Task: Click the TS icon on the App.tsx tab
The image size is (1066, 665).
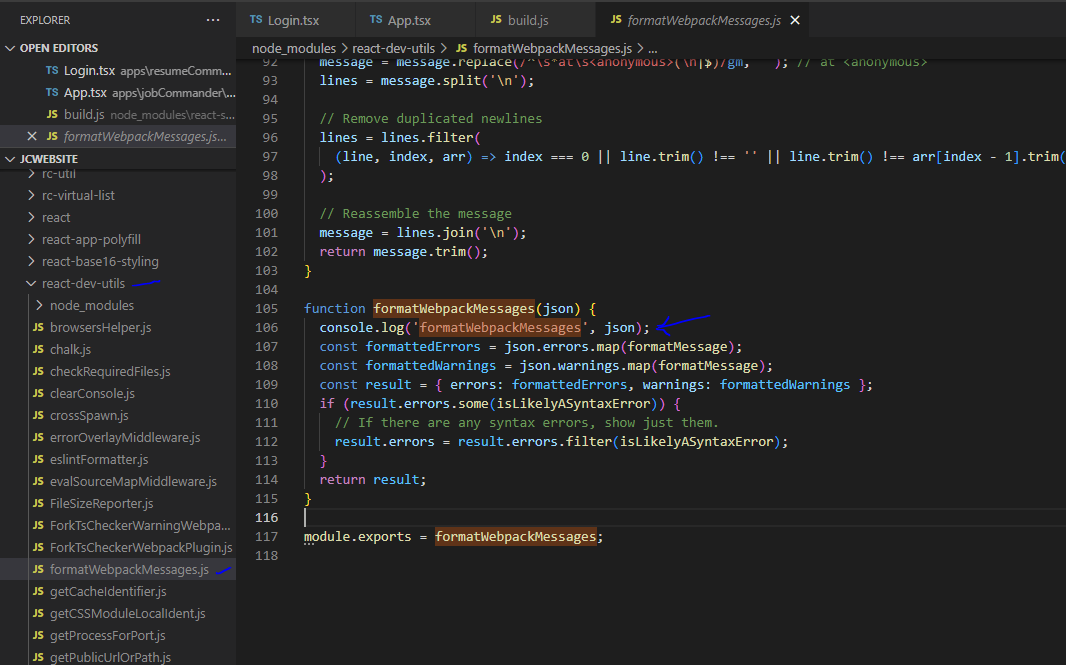Action: [374, 18]
